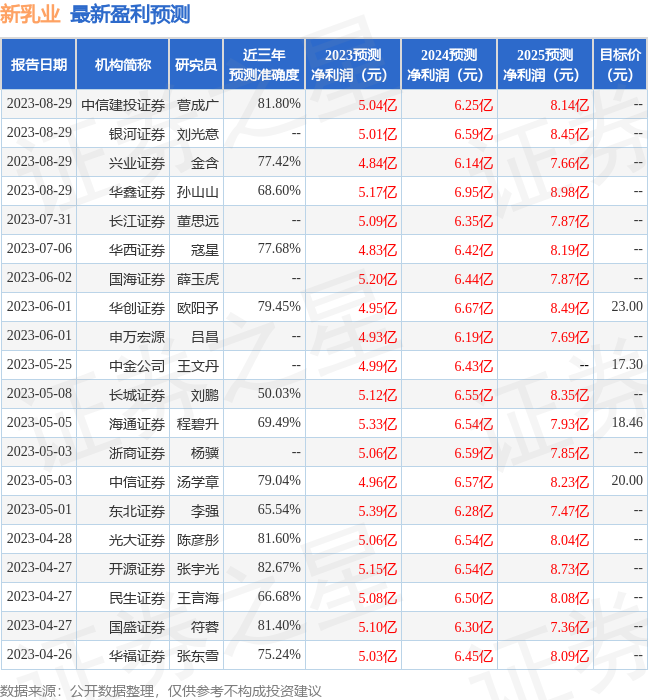This screenshot has width=648, height=700.
Task: Click 2023 profit value 5.39亿
Action: click(x=378, y=511)
